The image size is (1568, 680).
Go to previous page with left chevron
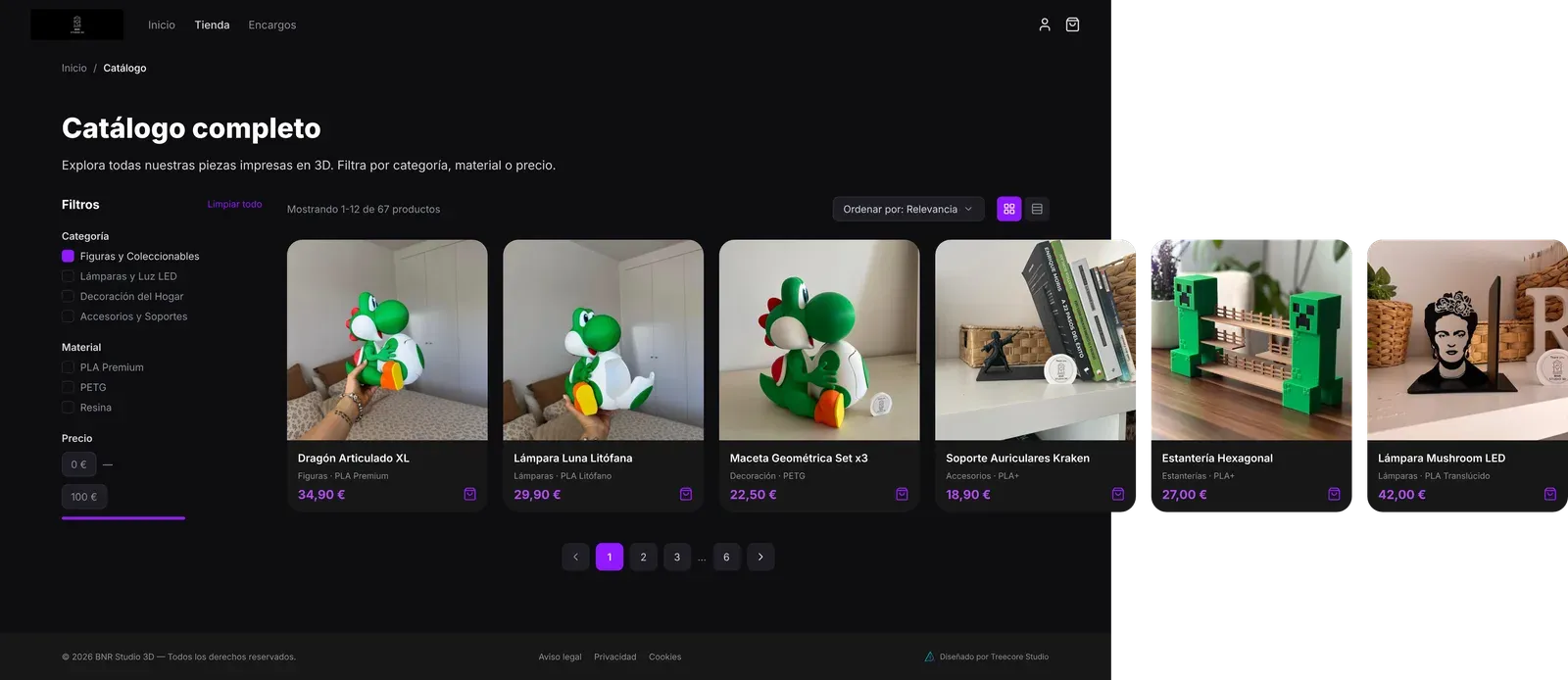point(575,557)
